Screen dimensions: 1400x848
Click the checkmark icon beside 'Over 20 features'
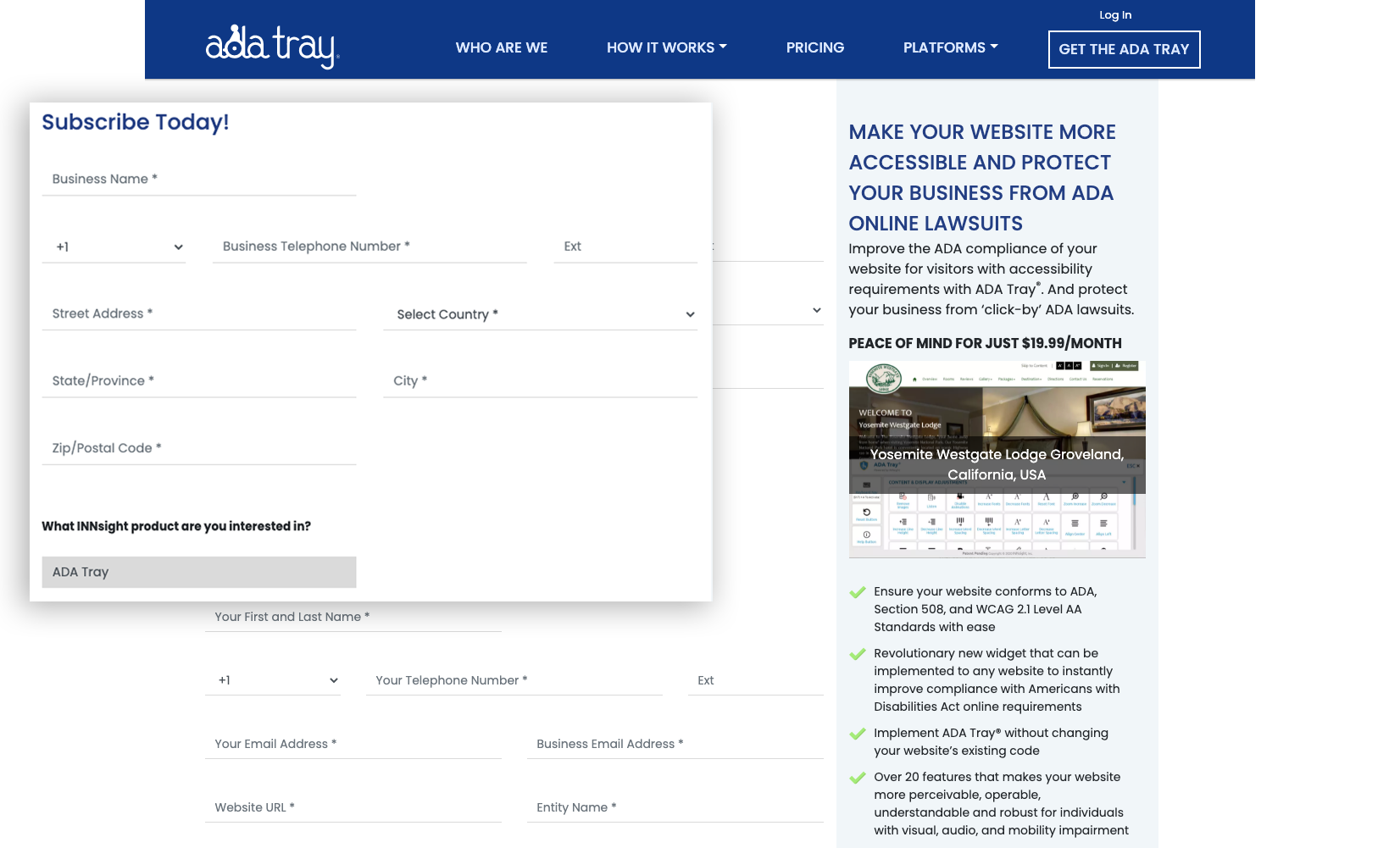[858, 778]
